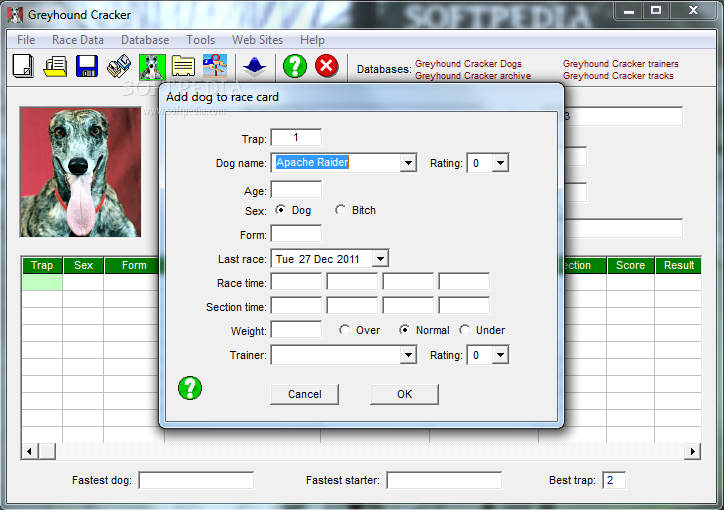724x510 pixels.
Task: Open race card file folder icon
Action: pos(55,66)
